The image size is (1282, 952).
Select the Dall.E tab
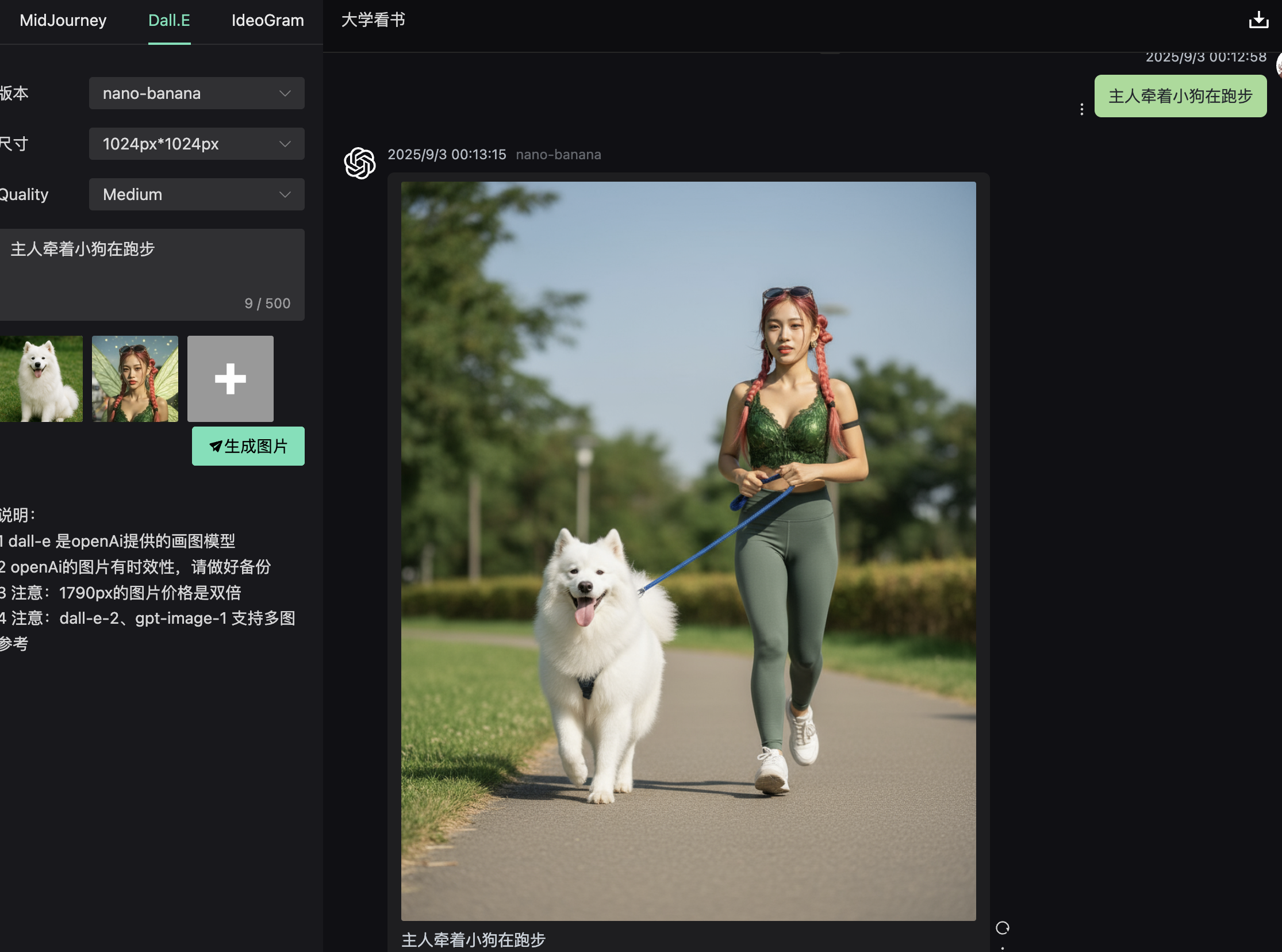click(169, 21)
